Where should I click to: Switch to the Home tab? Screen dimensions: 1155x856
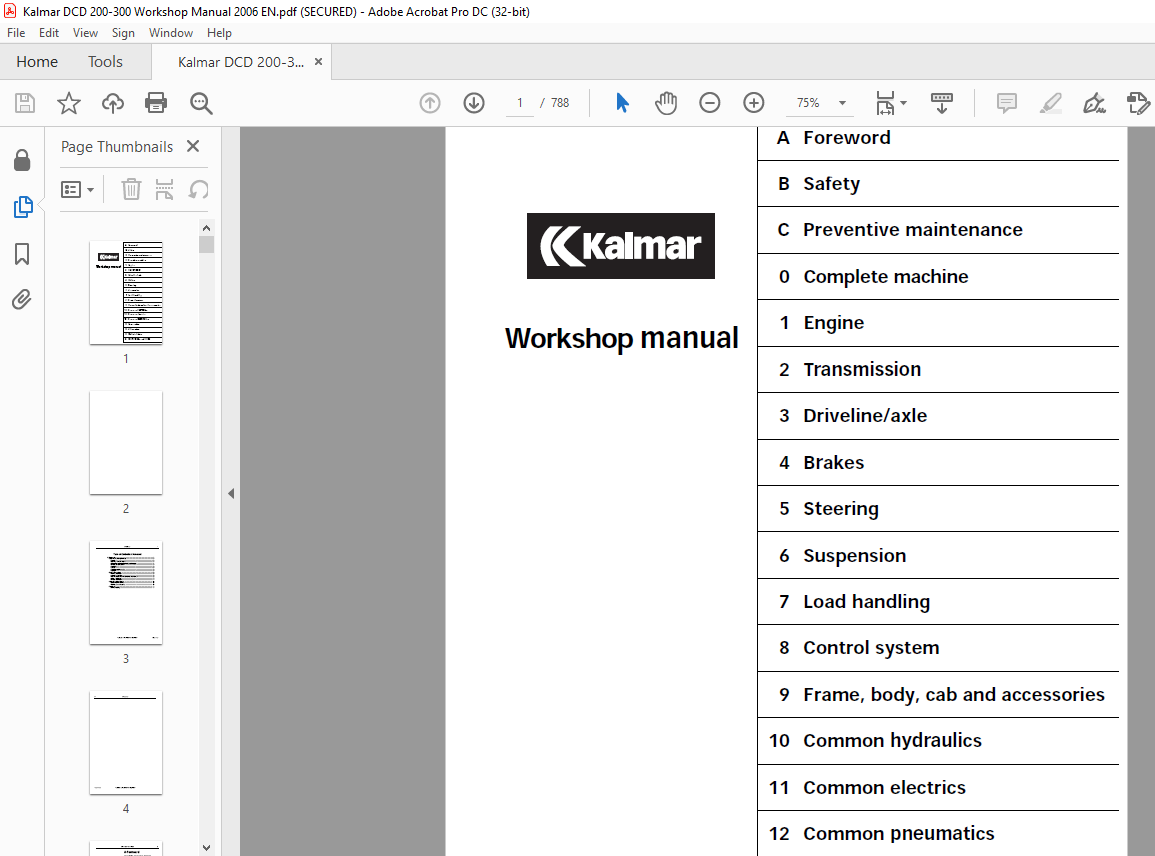tap(37, 62)
